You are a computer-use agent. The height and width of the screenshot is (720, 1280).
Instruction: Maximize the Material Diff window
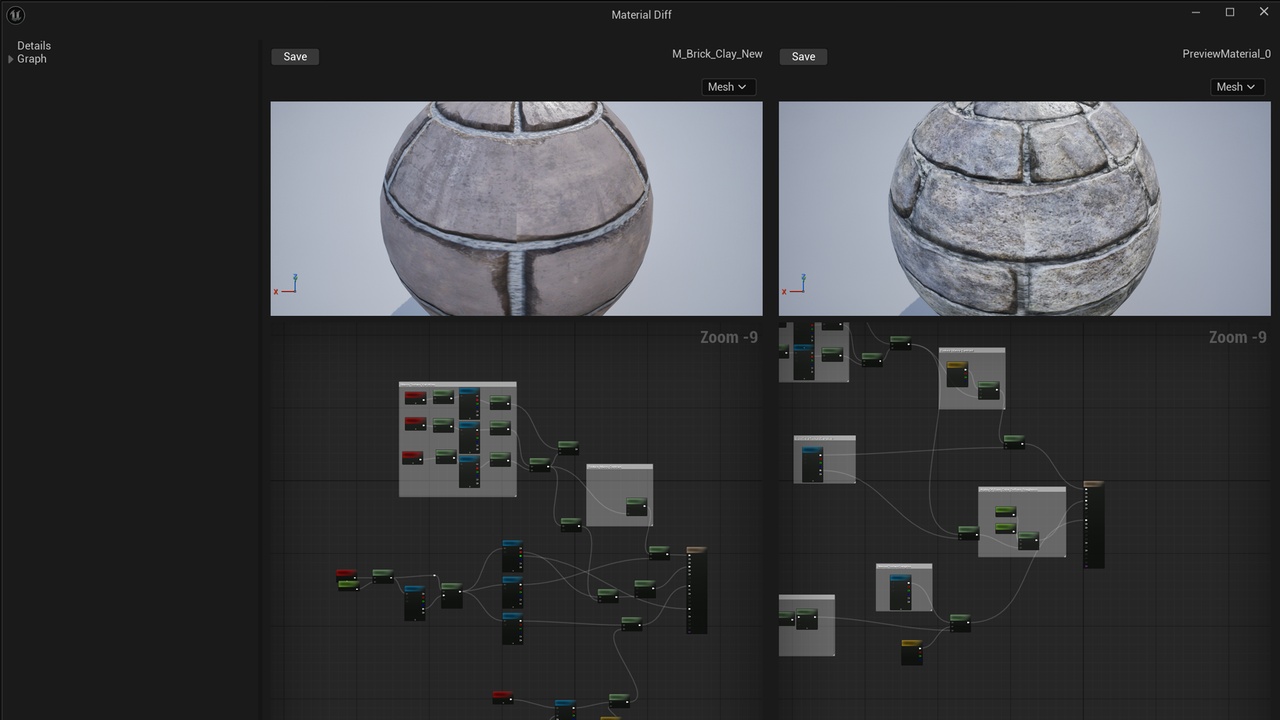1230,12
